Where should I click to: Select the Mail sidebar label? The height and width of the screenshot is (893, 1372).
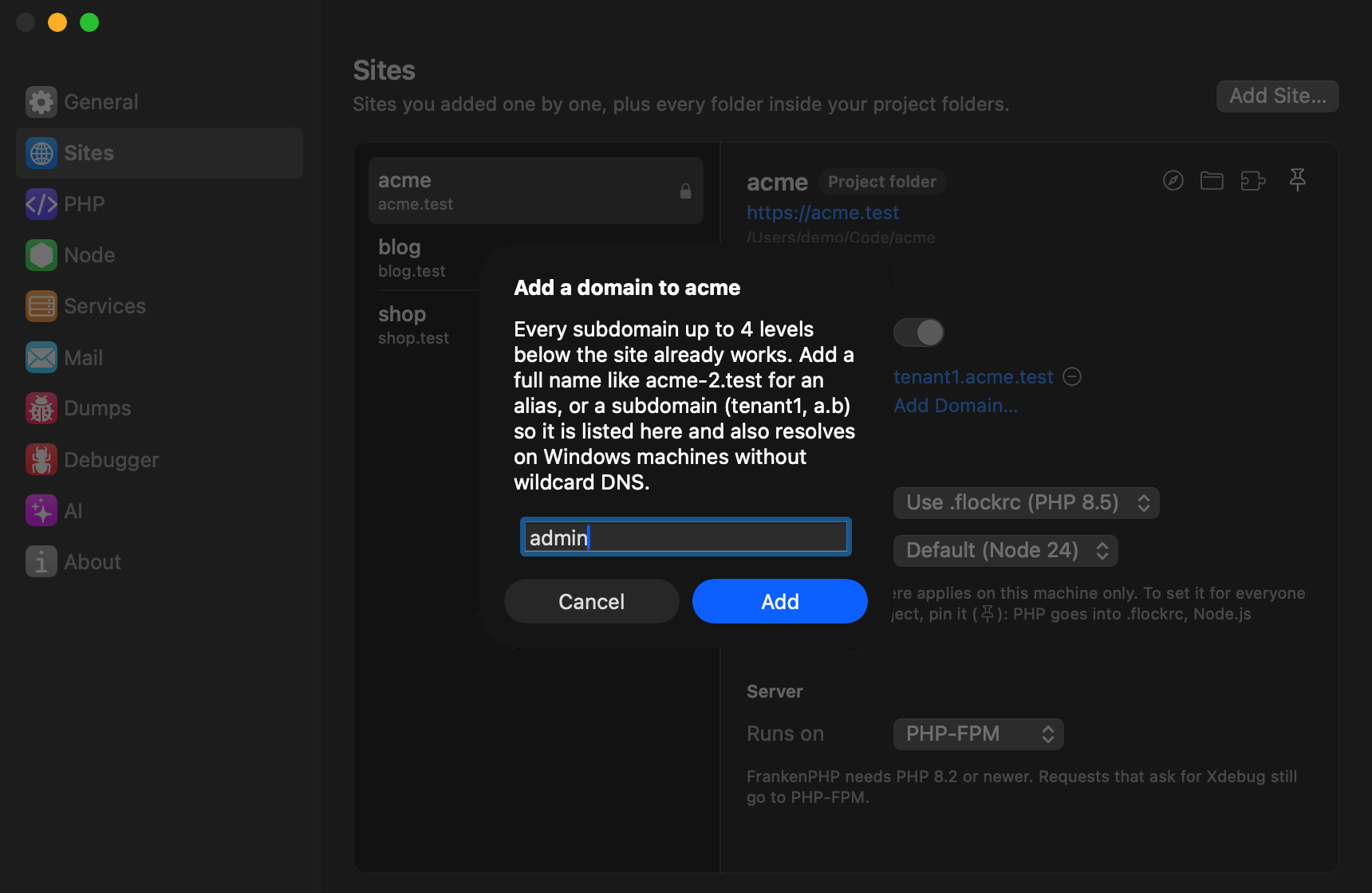click(83, 358)
